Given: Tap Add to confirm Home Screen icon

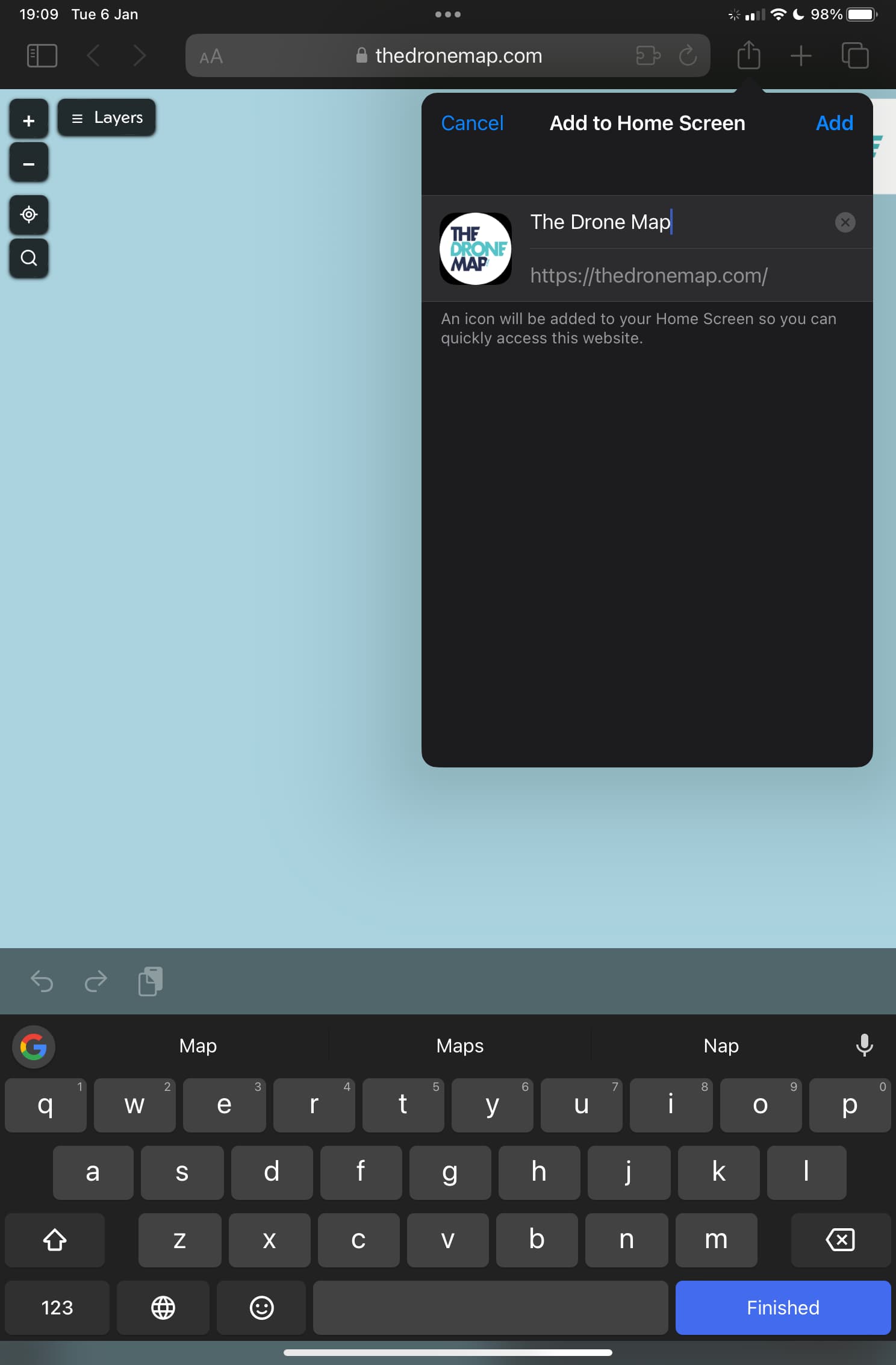Looking at the screenshot, I should click(834, 123).
